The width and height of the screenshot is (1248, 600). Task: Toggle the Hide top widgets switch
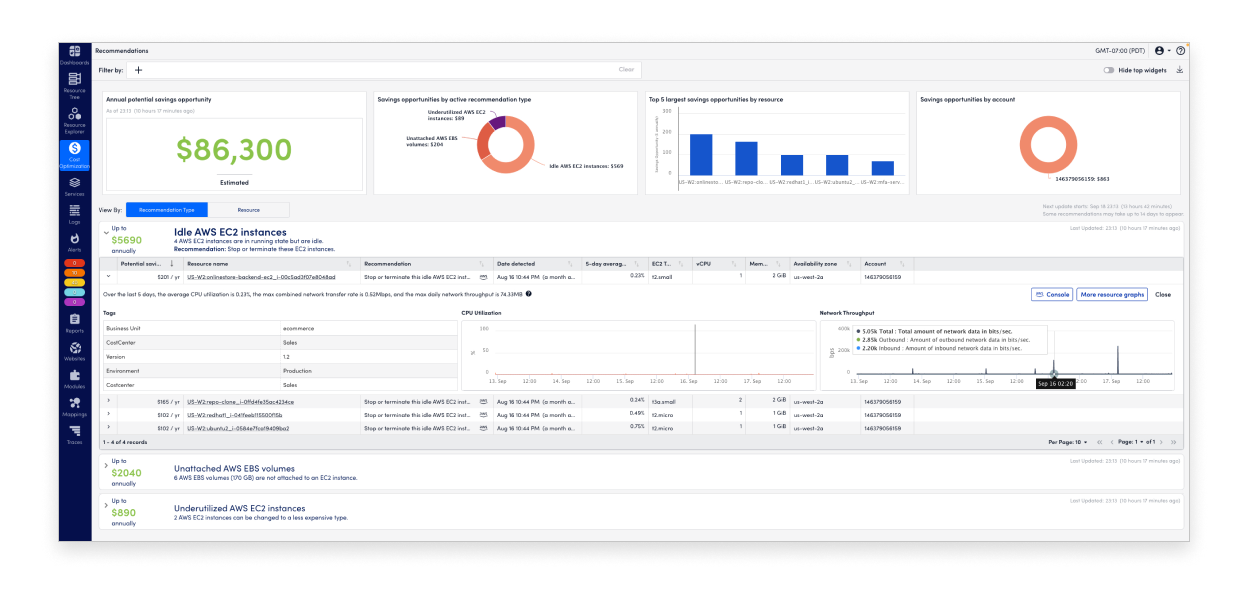tap(1110, 69)
